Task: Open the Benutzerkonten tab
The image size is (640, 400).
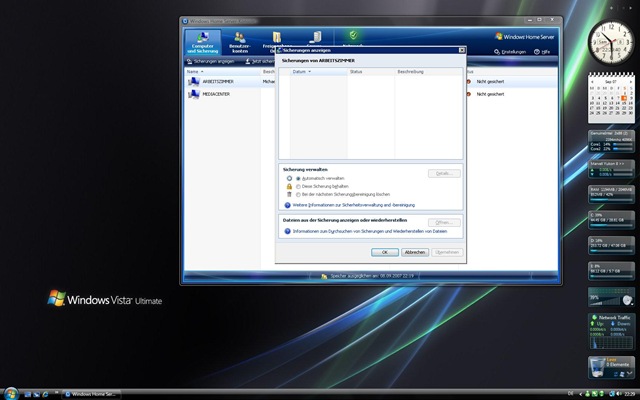Action: tap(240, 42)
